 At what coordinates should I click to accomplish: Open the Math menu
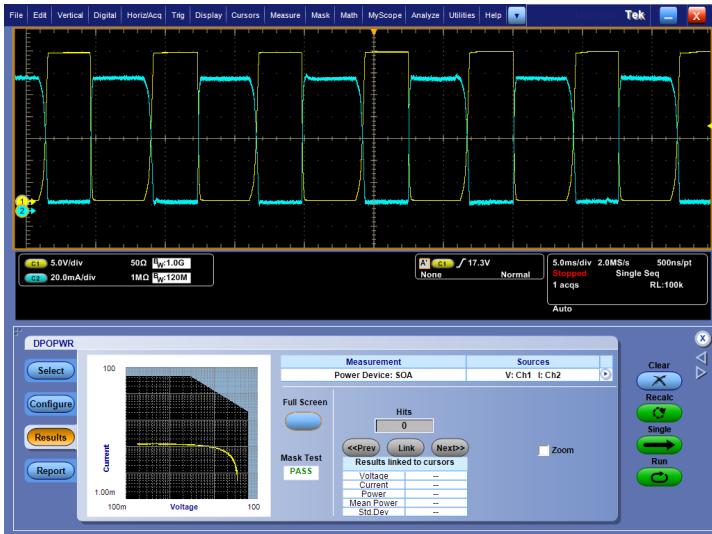(349, 15)
